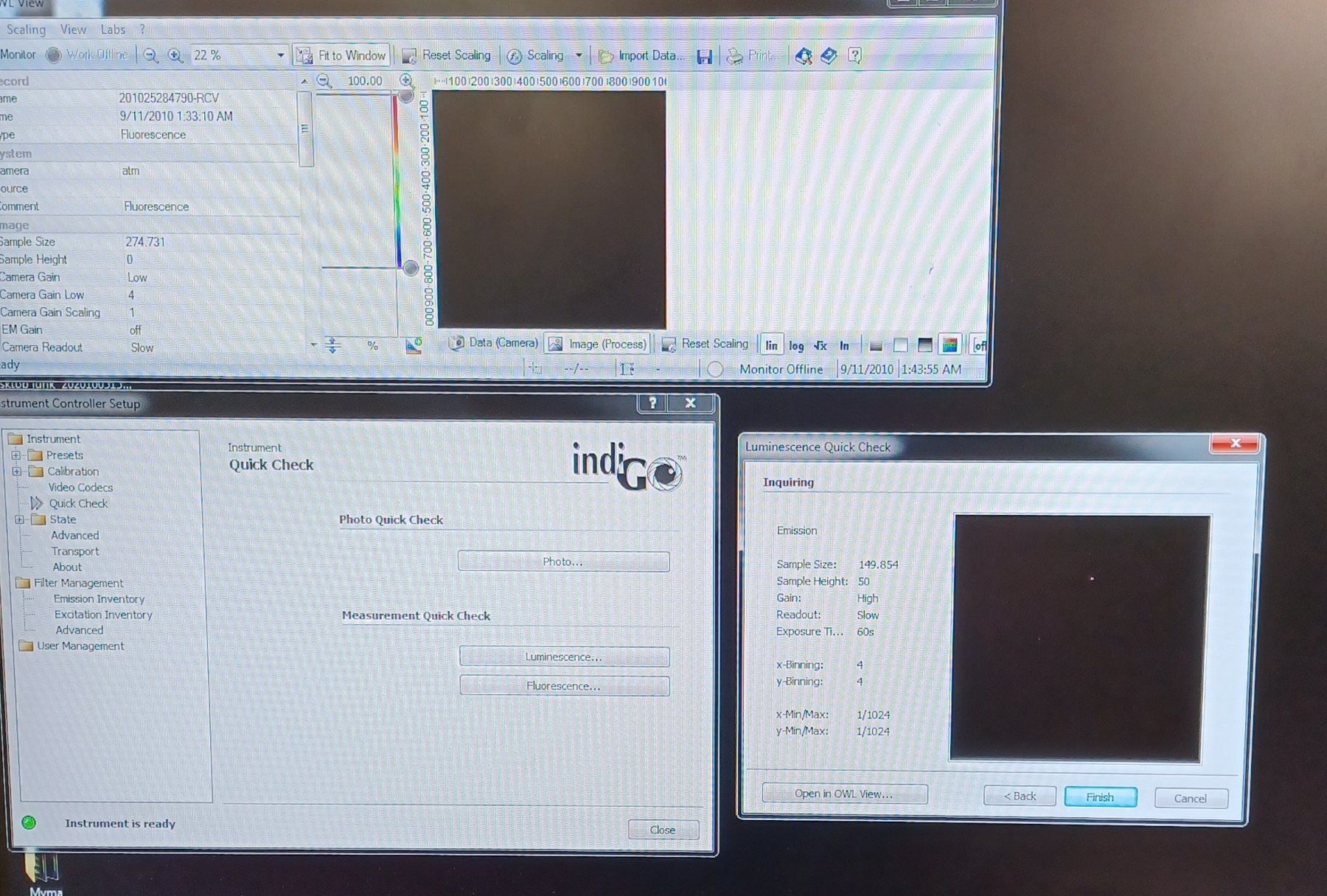
Task: Open the Labs menu
Action: click(113, 29)
